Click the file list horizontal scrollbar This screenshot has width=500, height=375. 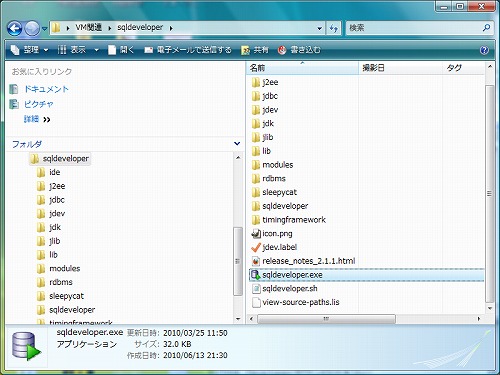coord(326,319)
